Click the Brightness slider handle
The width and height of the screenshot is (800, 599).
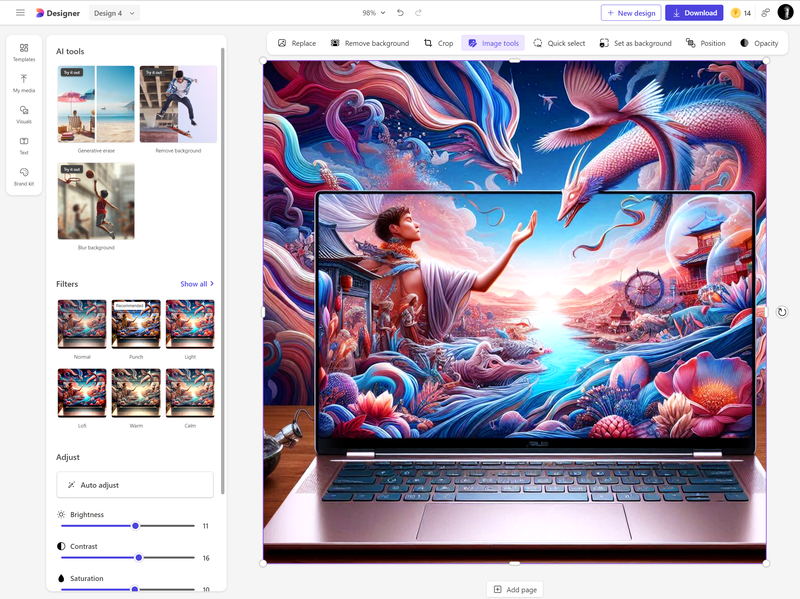(x=135, y=526)
